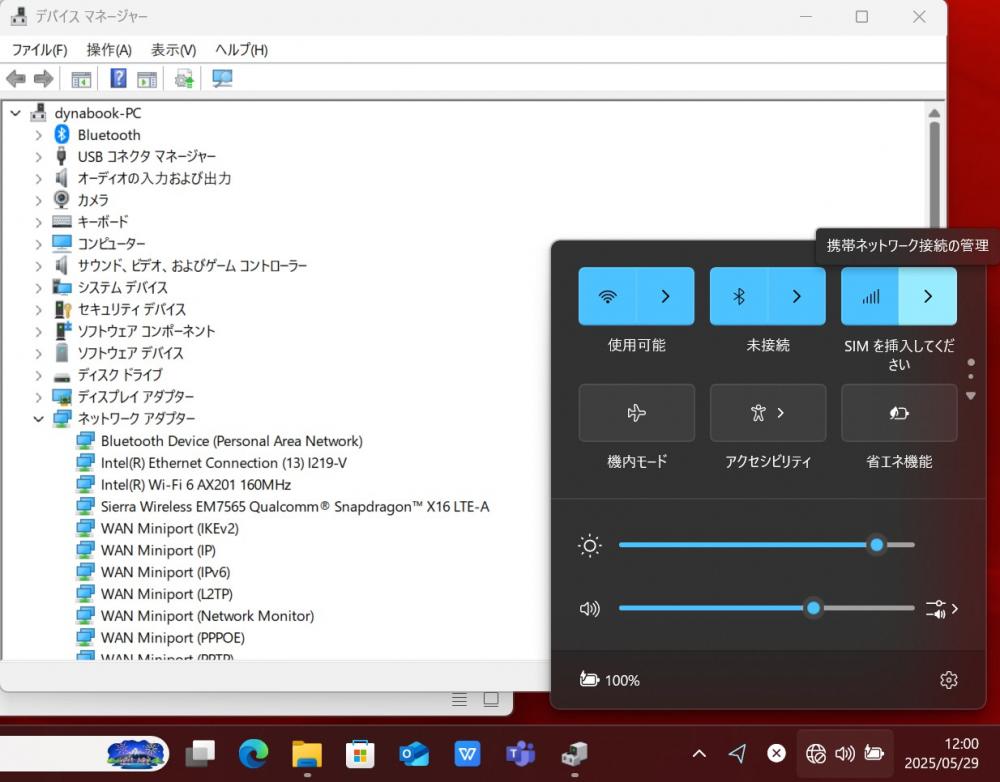Open Outlook from the taskbar
The image size is (1000, 782).
click(x=414, y=754)
